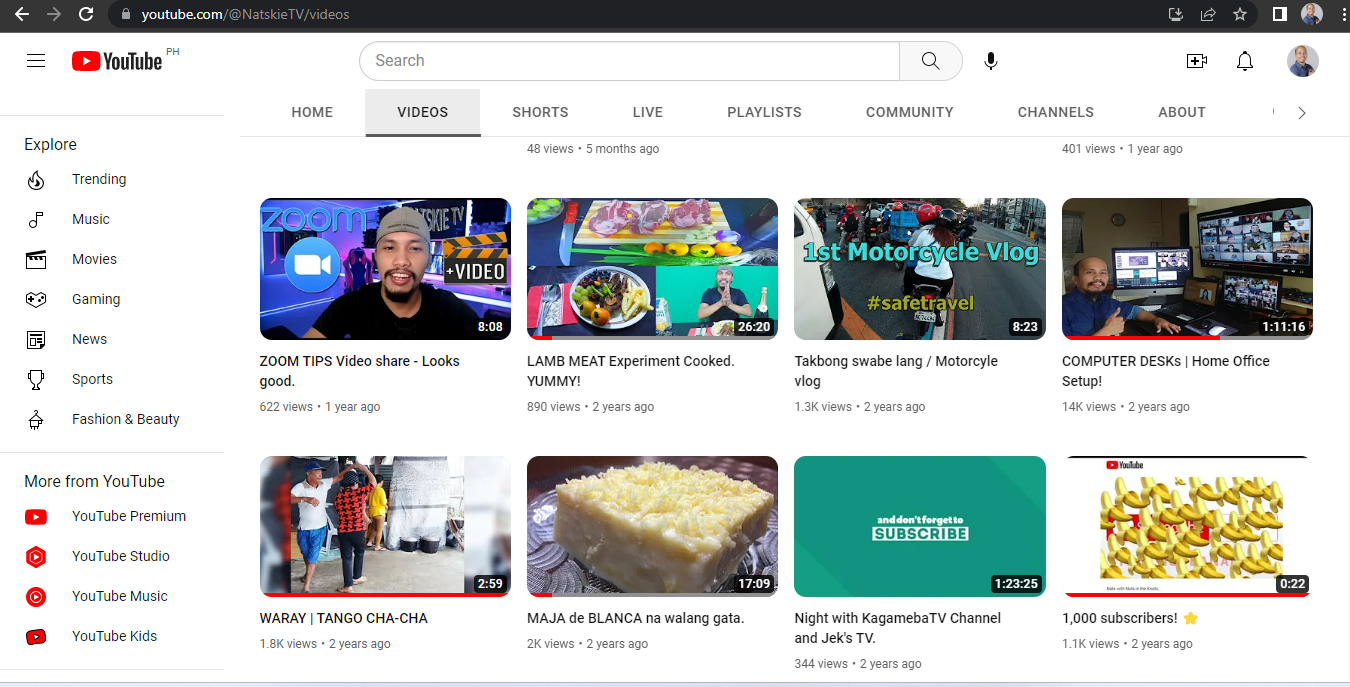Open the hamburger guide menu
Screen dimensions: 1350x687
tap(36, 61)
